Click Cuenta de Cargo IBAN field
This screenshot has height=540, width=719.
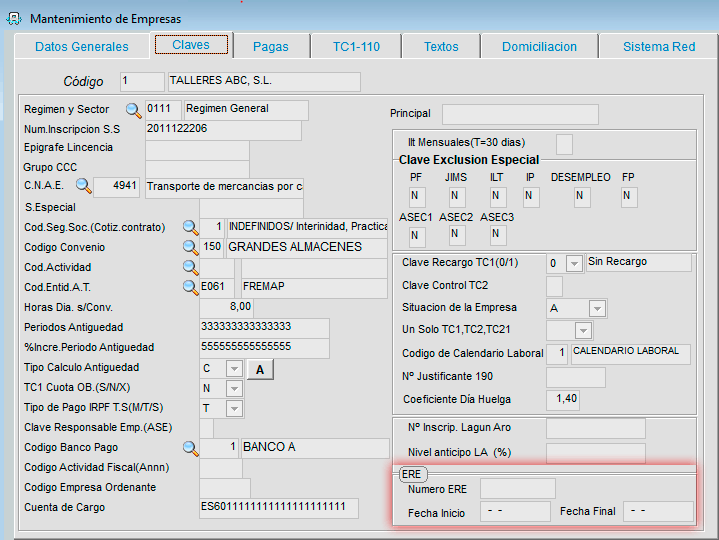279,508
